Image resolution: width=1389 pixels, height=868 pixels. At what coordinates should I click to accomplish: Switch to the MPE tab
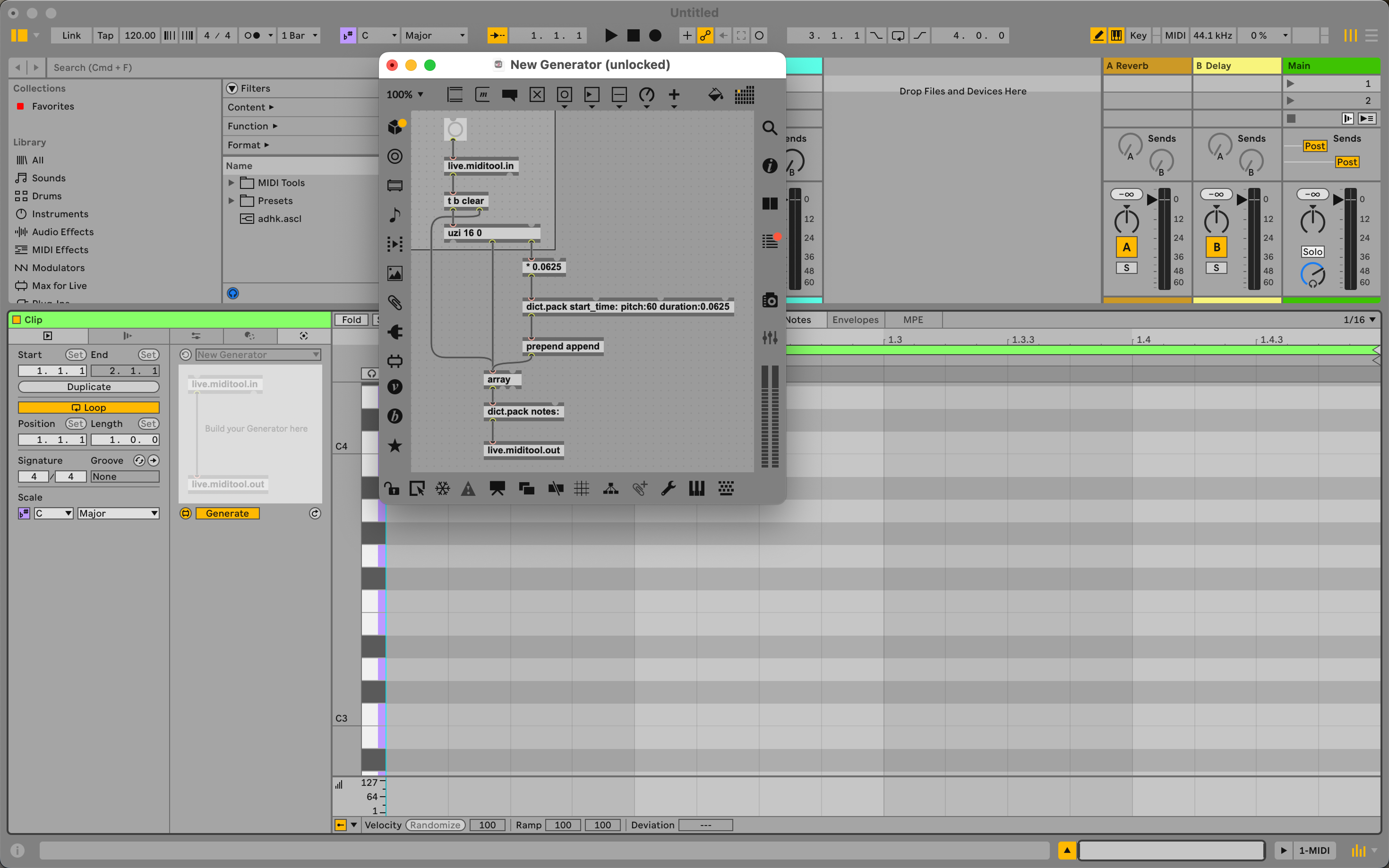point(913,320)
